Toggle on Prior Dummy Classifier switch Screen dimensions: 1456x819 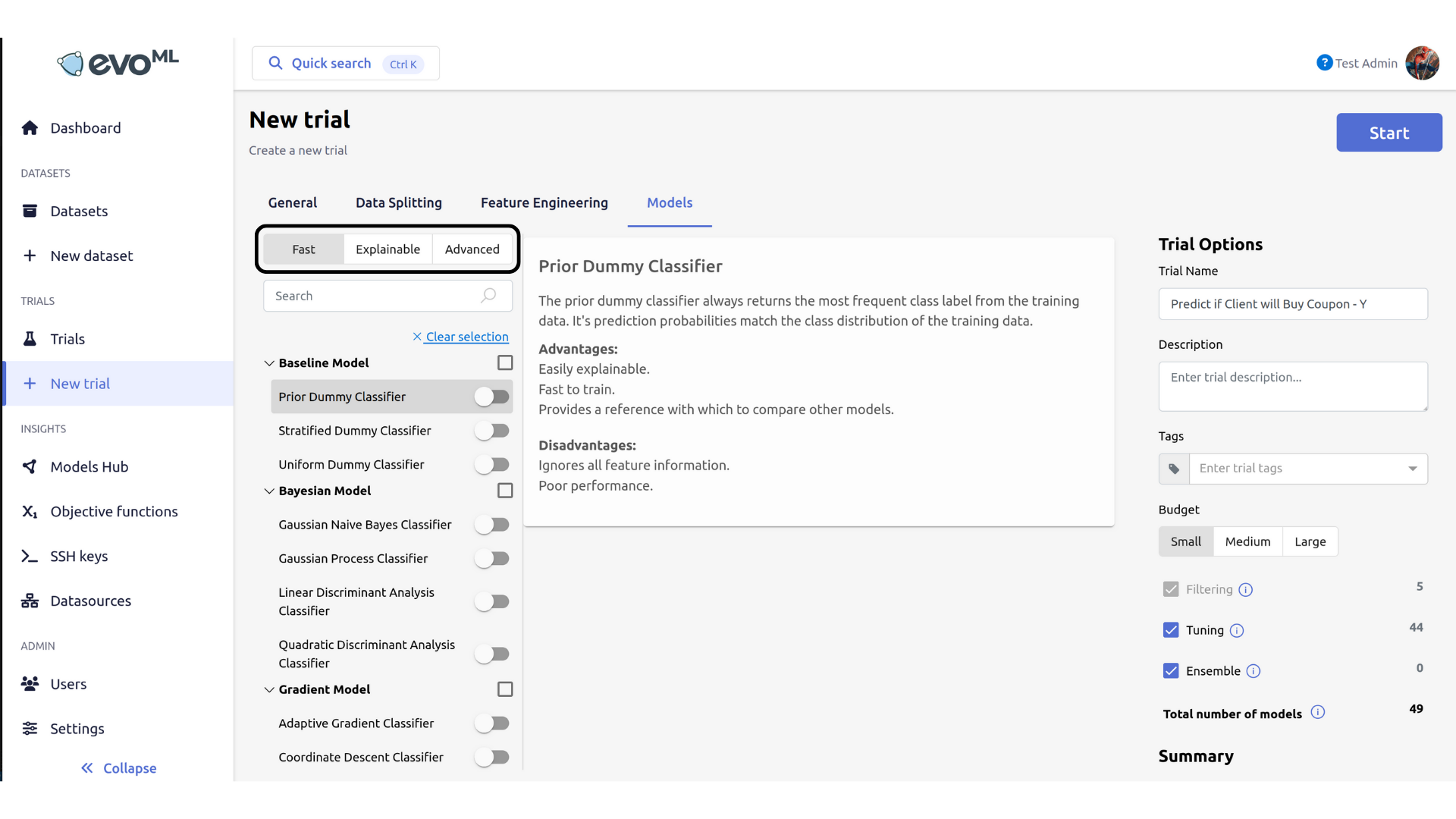pyautogui.click(x=492, y=397)
